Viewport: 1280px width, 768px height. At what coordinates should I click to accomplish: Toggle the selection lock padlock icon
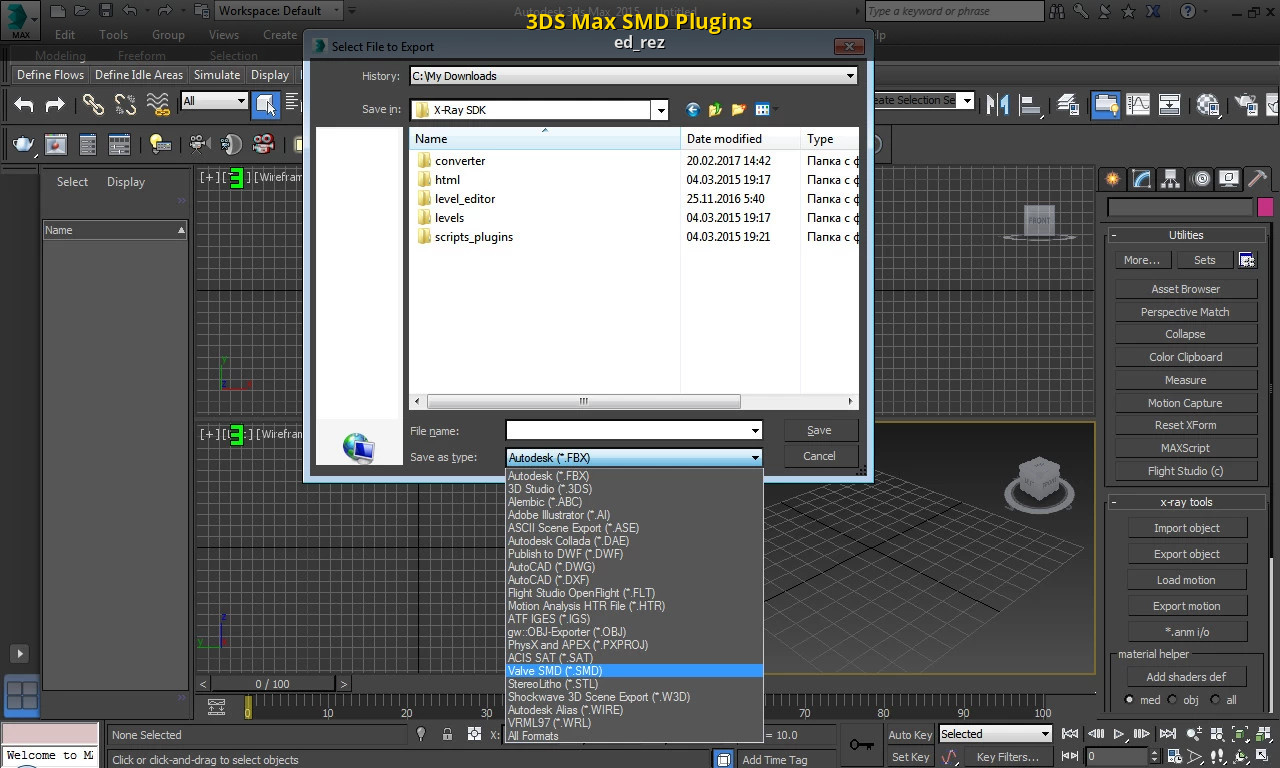(447, 735)
